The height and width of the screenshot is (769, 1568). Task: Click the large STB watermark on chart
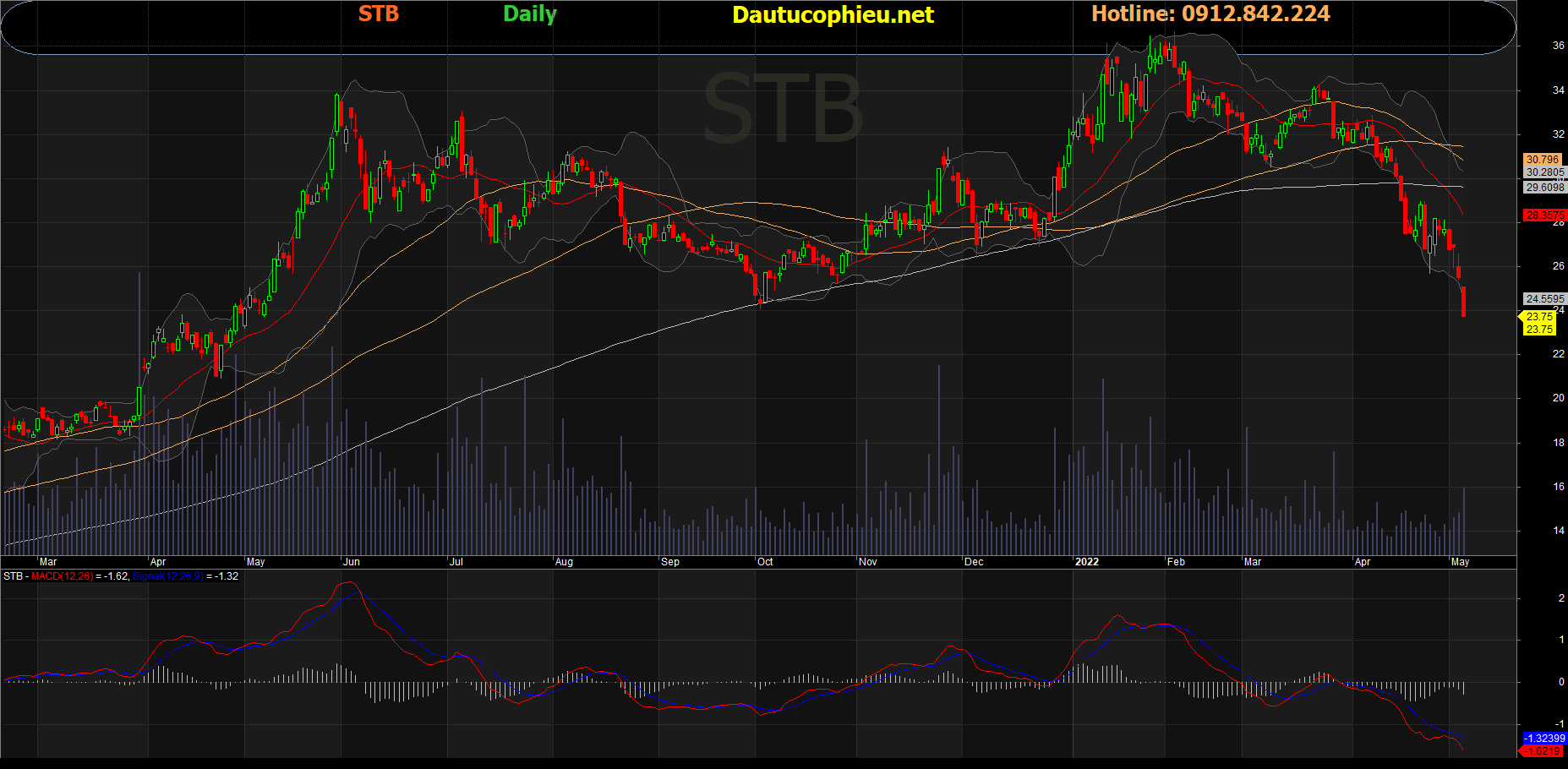pyautogui.click(x=782, y=110)
